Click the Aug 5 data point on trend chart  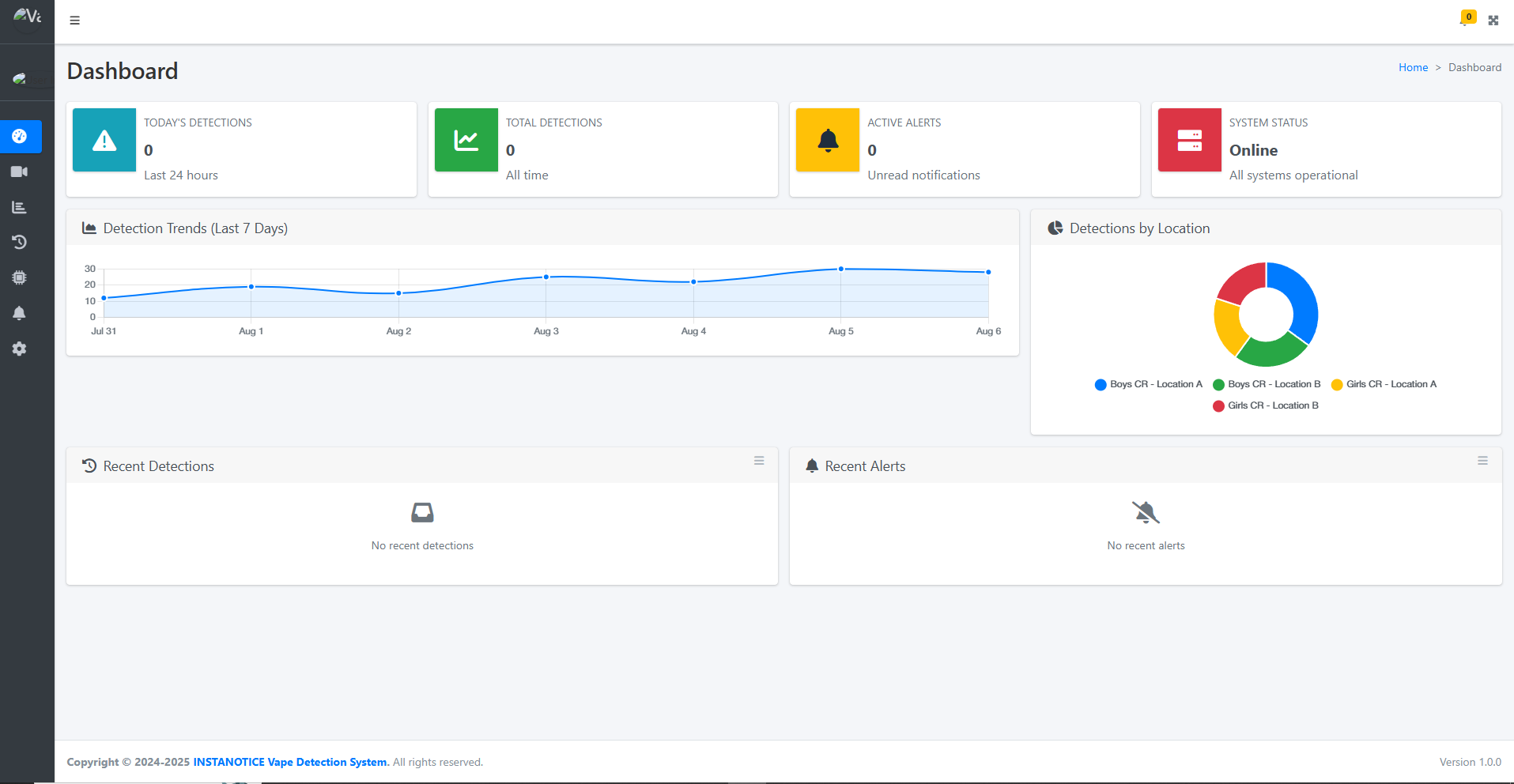[x=841, y=269]
